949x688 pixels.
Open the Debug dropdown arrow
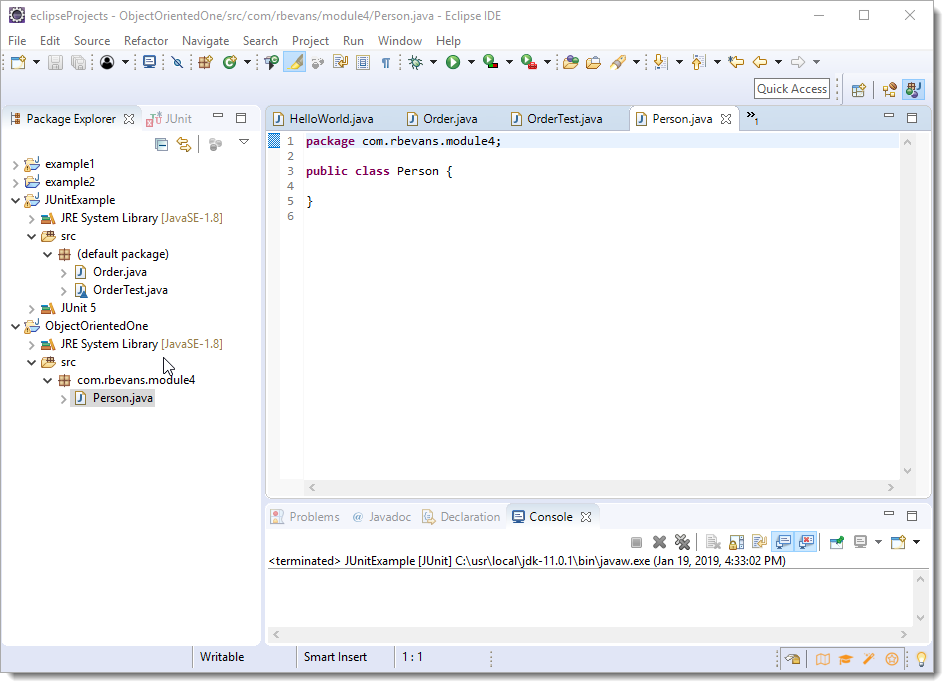pos(433,62)
